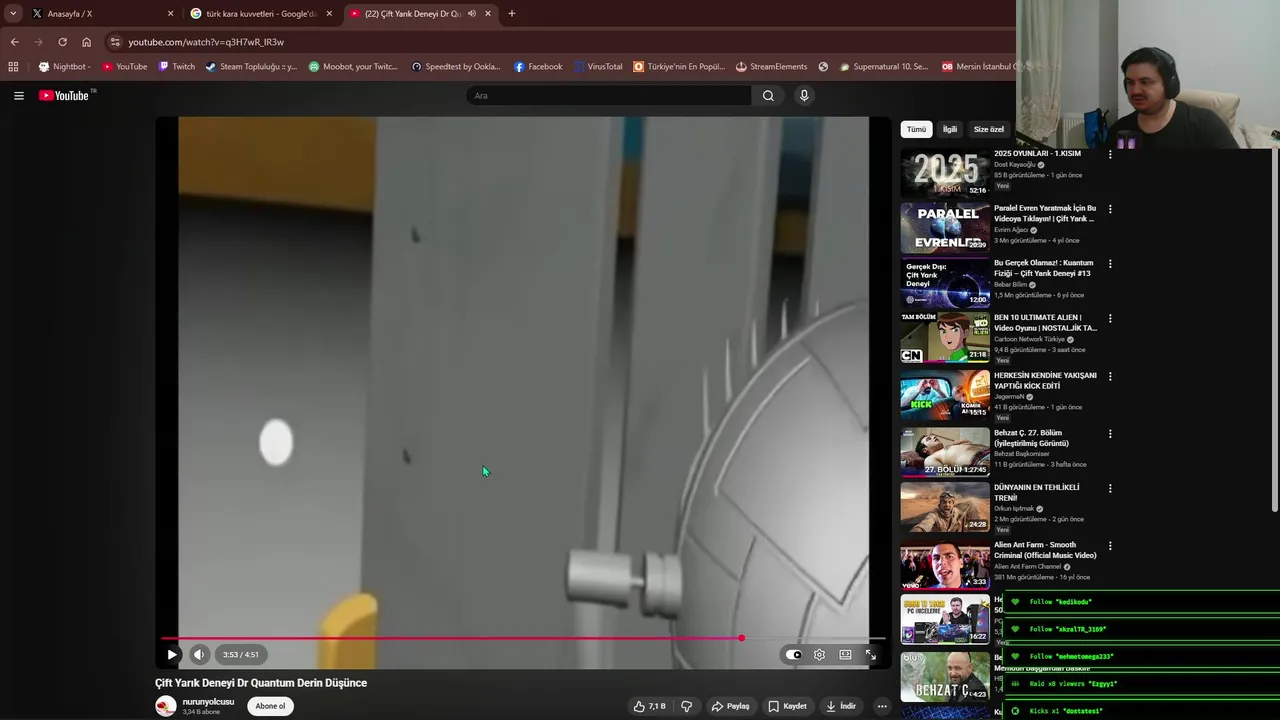This screenshot has width=1280, height=720.
Task: Open Alien Ant Farm Smooth Criminal title
Action: 1045,550
